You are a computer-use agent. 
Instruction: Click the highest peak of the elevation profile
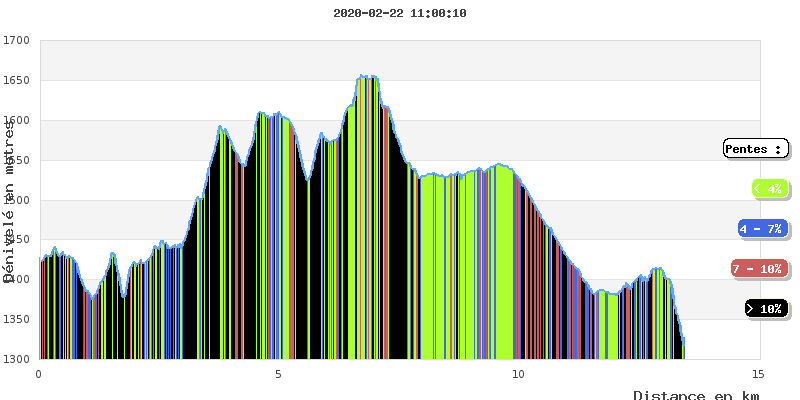[366, 76]
